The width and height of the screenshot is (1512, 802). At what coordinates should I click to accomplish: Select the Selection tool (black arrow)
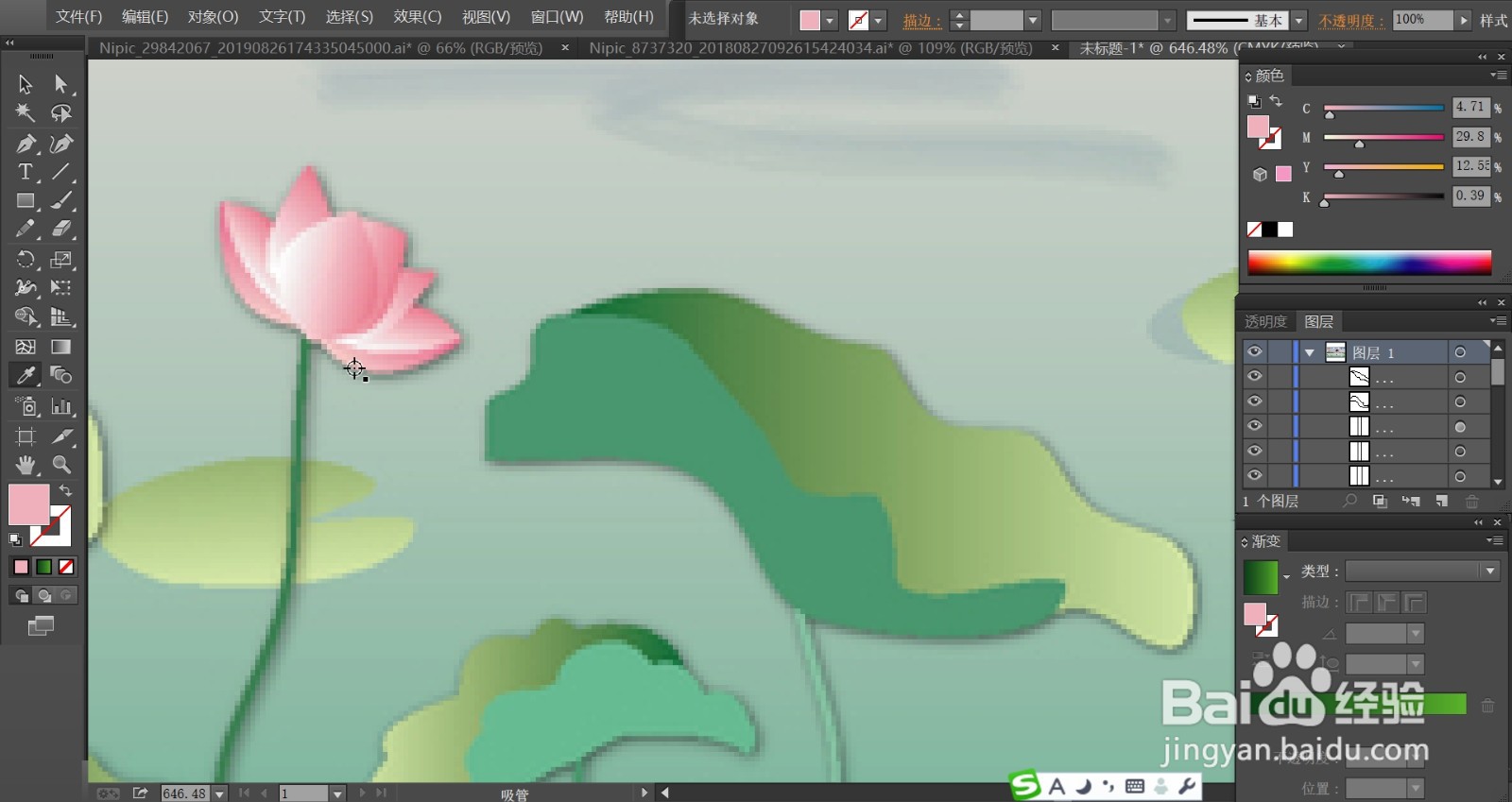(26, 84)
